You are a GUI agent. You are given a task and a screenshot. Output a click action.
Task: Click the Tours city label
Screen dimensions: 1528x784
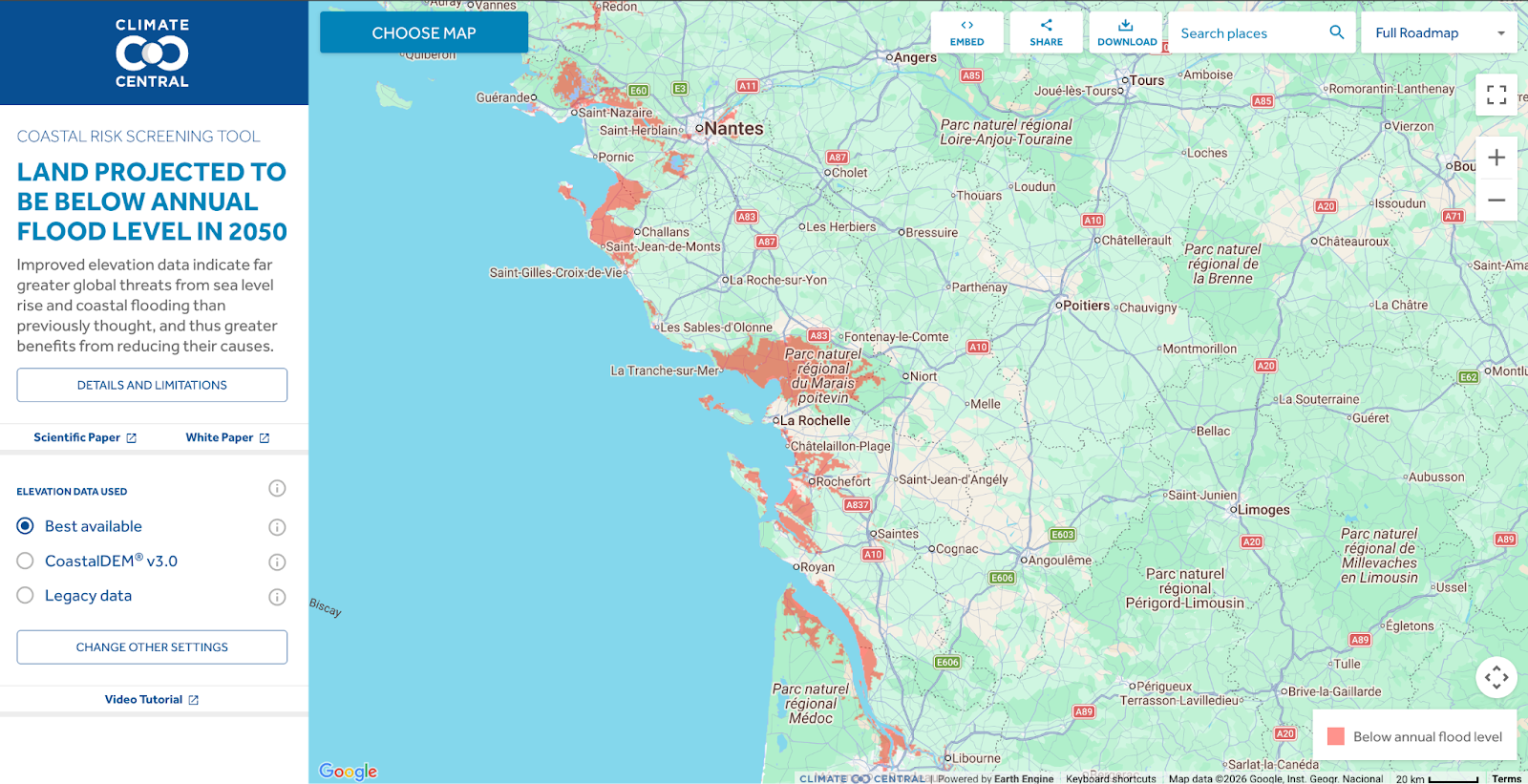[1147, 80]
